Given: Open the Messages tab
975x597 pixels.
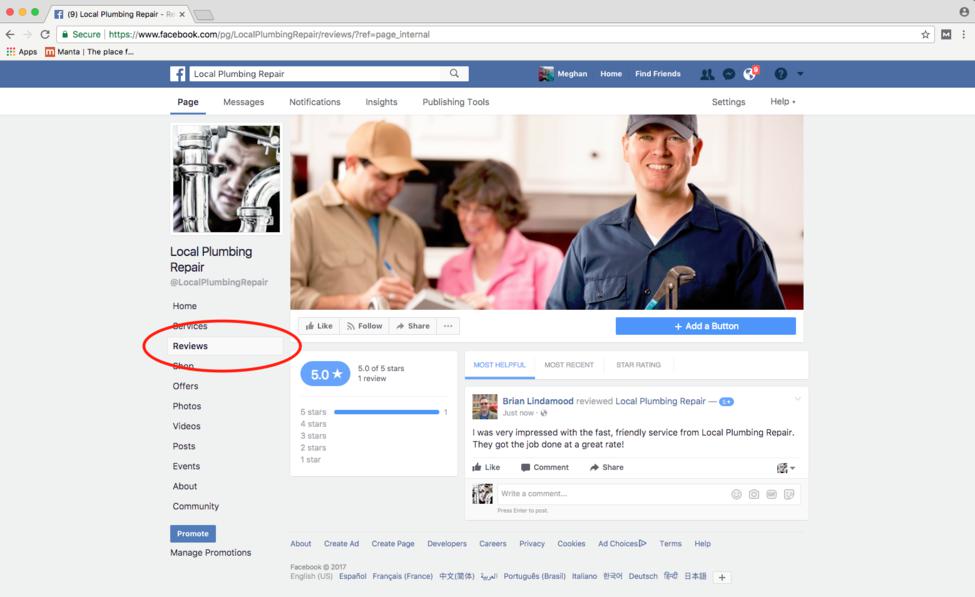Looking at the screenshot, I should (244, 102).
